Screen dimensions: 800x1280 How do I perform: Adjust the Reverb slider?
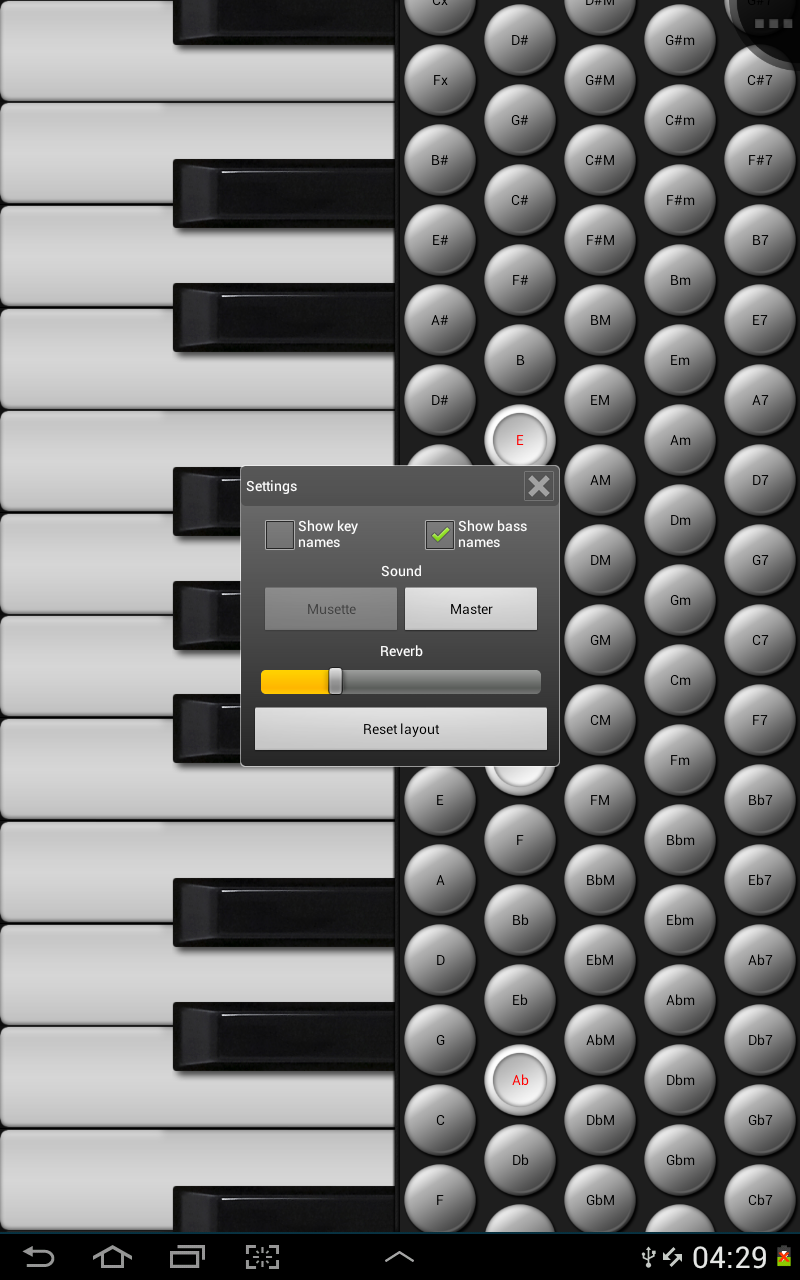[337, 681]
